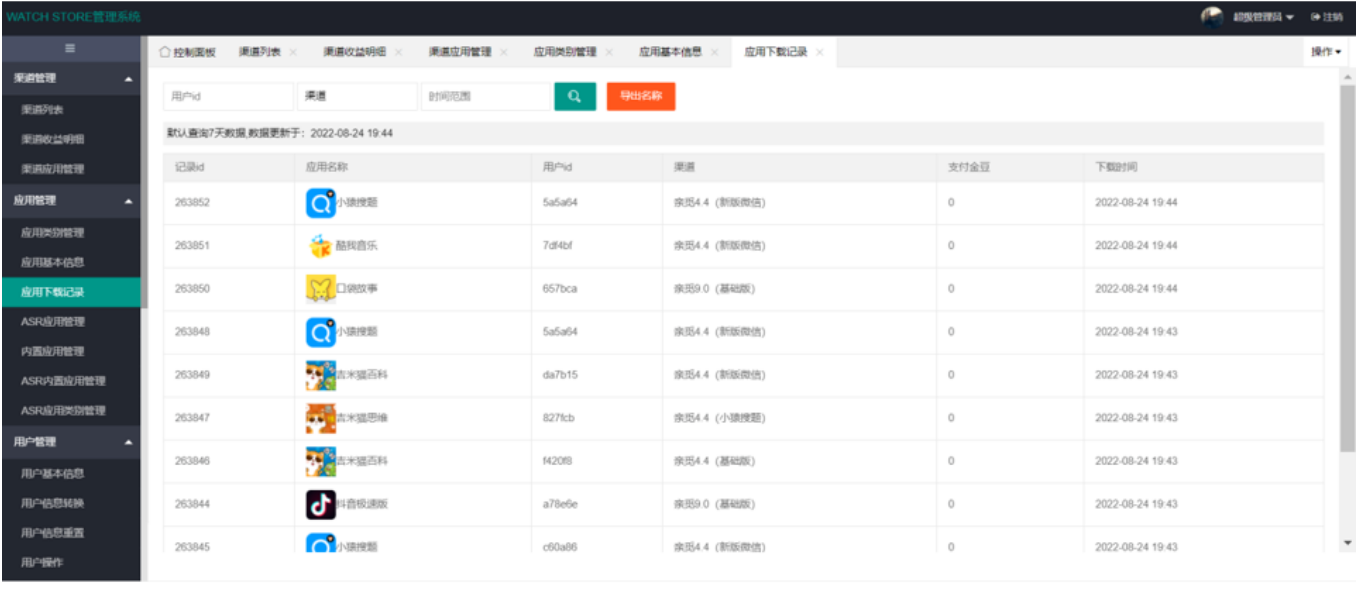Click the orange 导出名称 button
This screenshot has width=1358, height=592.
[x=641, y=96]
